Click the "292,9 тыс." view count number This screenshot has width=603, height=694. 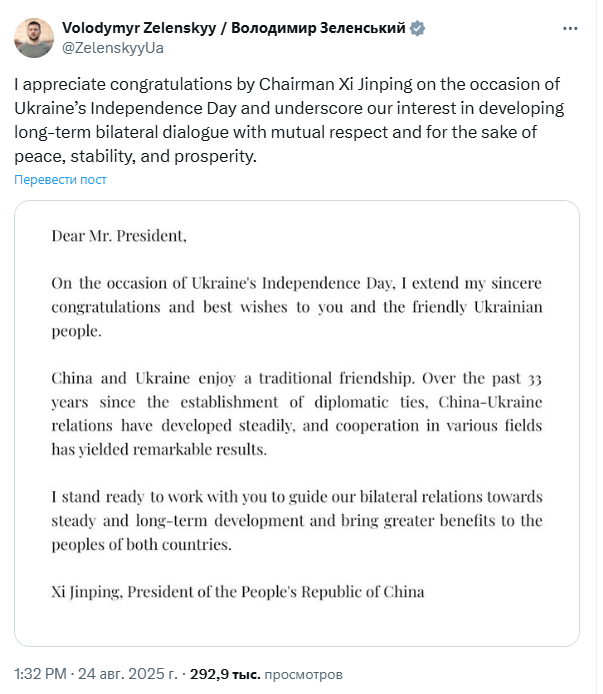tap(226, 674)
